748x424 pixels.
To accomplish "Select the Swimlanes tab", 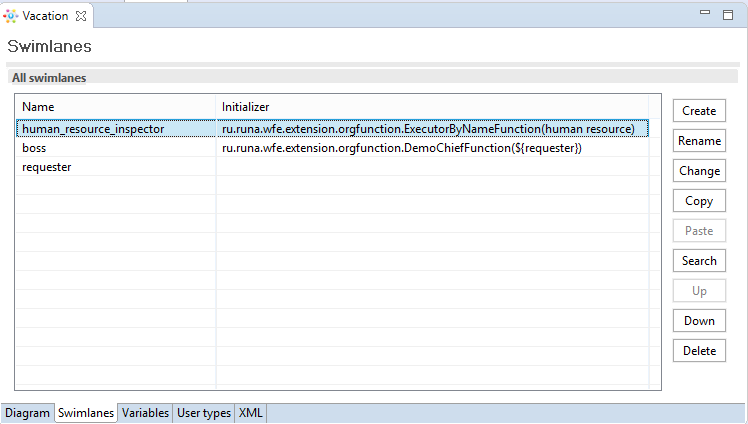I will tap(86, 413).
